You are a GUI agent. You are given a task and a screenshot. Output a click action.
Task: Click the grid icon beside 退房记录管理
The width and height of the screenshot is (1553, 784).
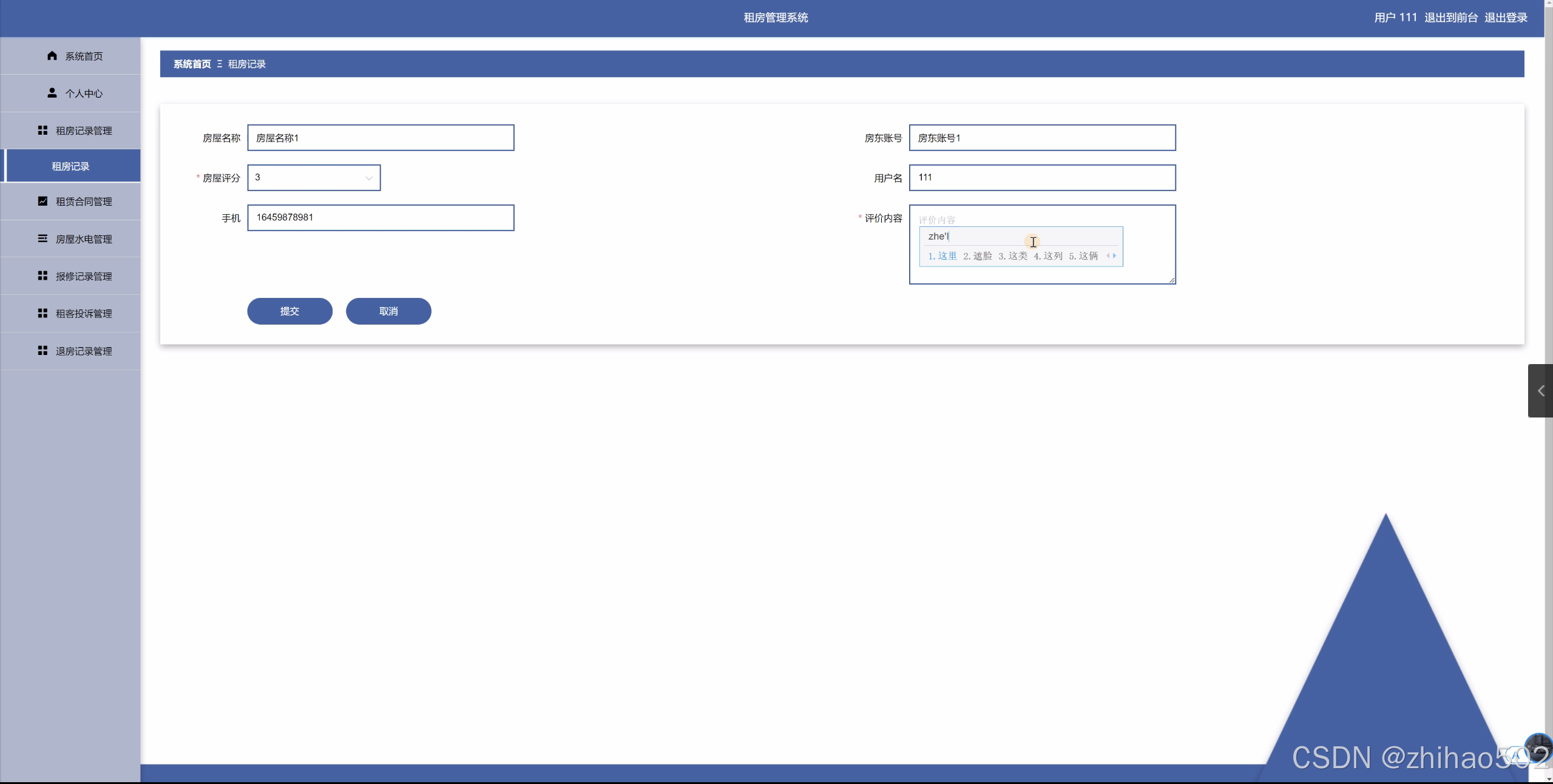(42, 351)
